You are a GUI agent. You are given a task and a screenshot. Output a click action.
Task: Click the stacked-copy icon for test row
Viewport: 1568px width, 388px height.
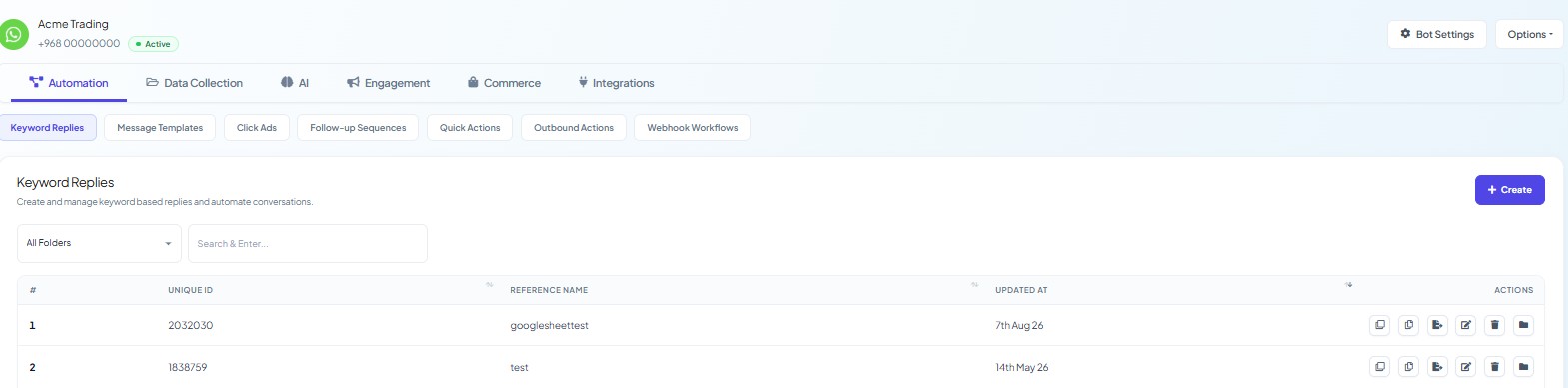click(x=1380, y=367)
